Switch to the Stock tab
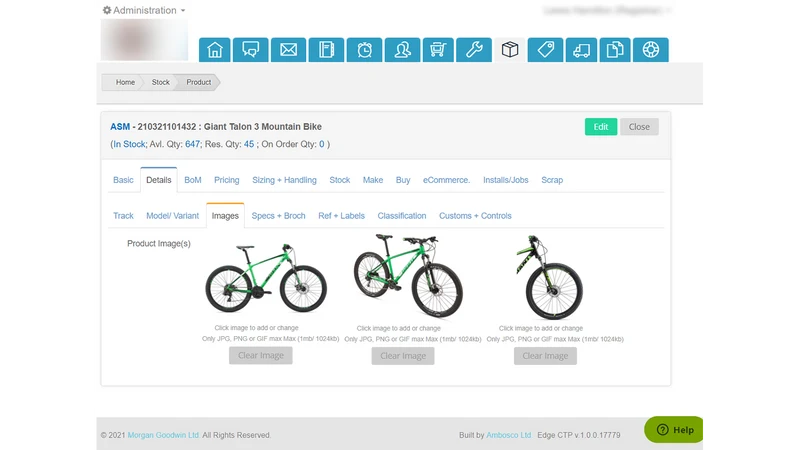800x450 pixels. click(x=340, y=180)
